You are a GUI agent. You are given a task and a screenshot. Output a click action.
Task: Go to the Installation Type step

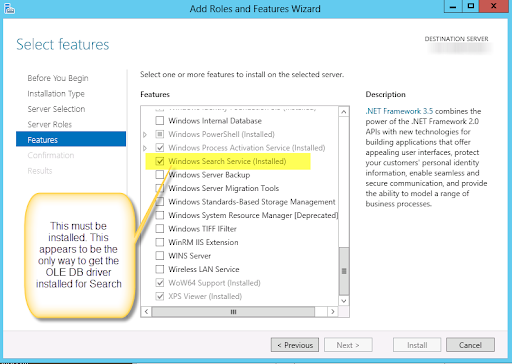pos(56,94)
